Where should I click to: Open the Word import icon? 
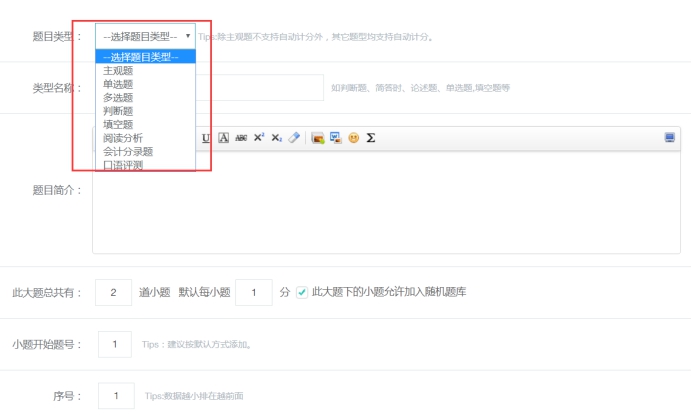(335, 138)
